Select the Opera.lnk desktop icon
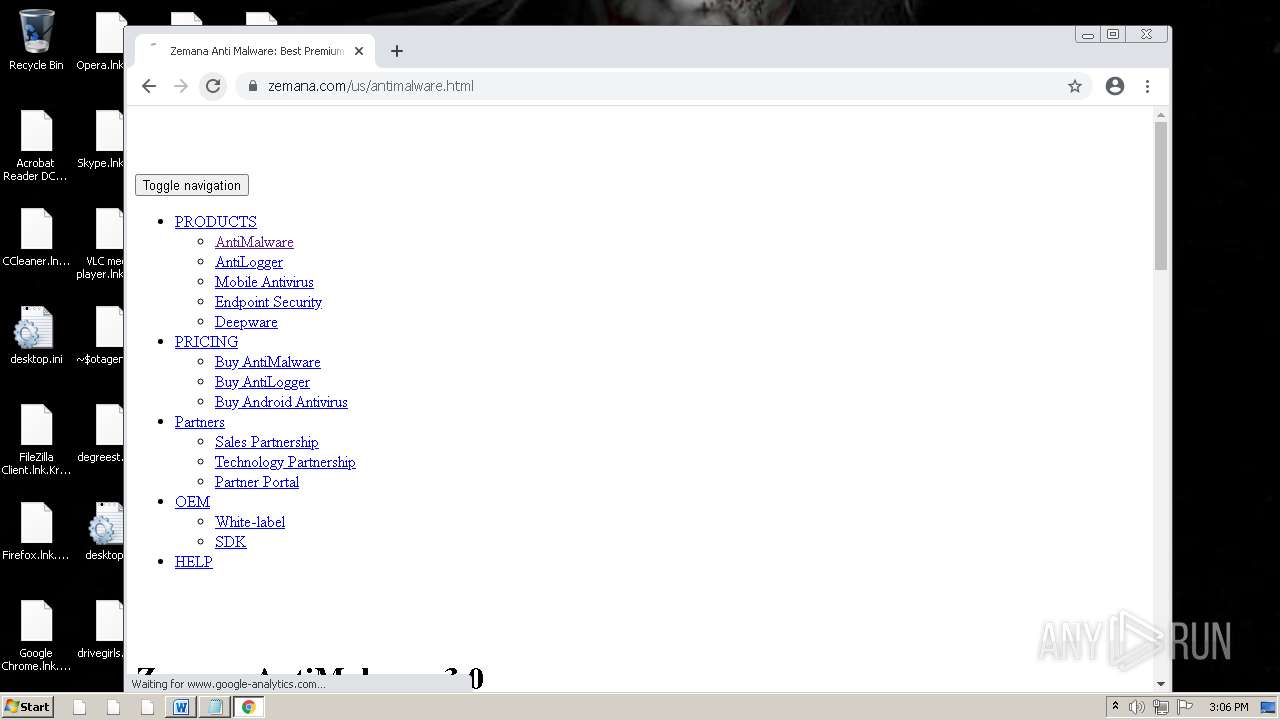The height and width of the screenshot is (720, 1280). click(101, 42)
